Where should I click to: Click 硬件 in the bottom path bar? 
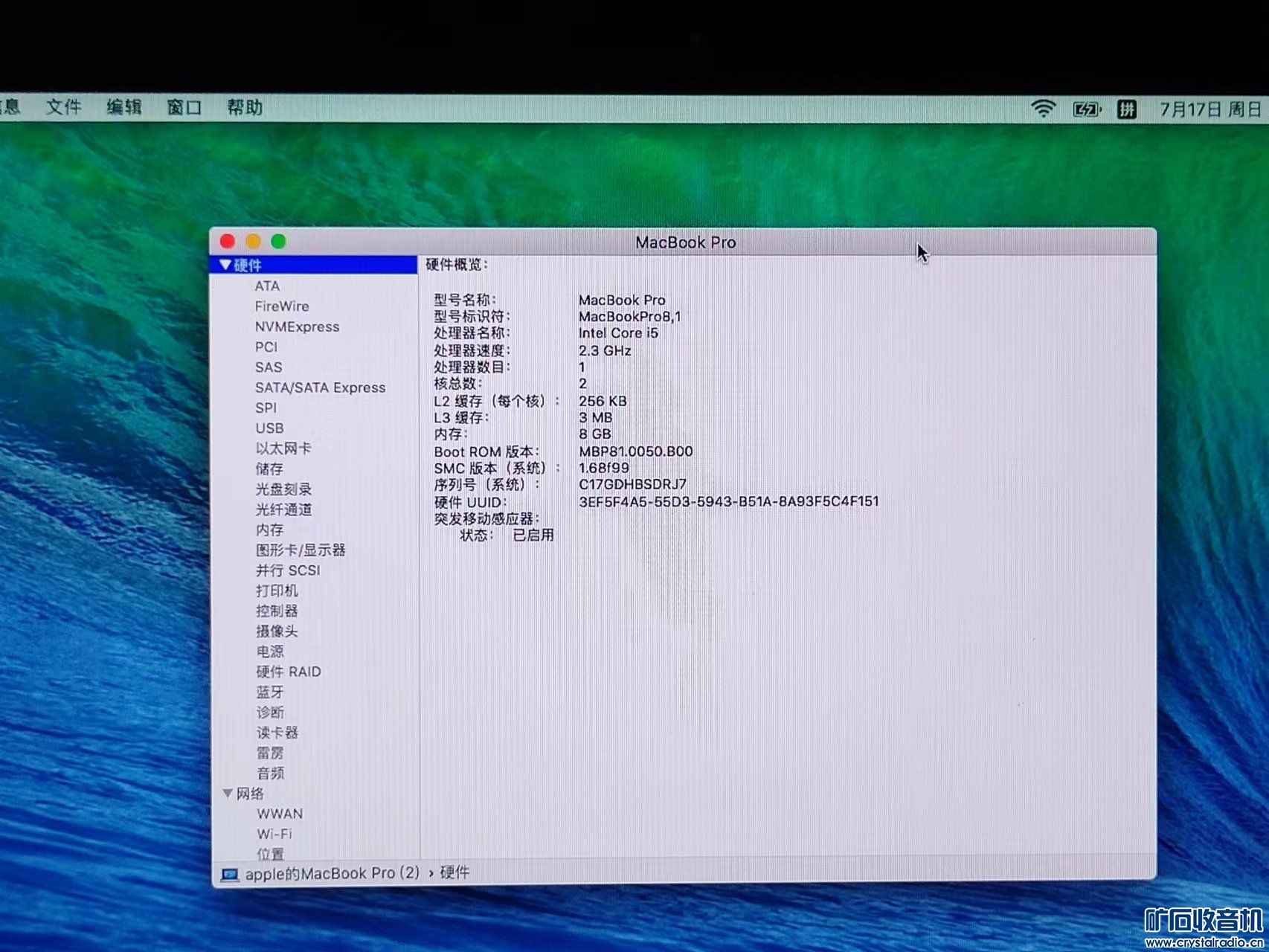pyautogui.click(x=454, y=872)
